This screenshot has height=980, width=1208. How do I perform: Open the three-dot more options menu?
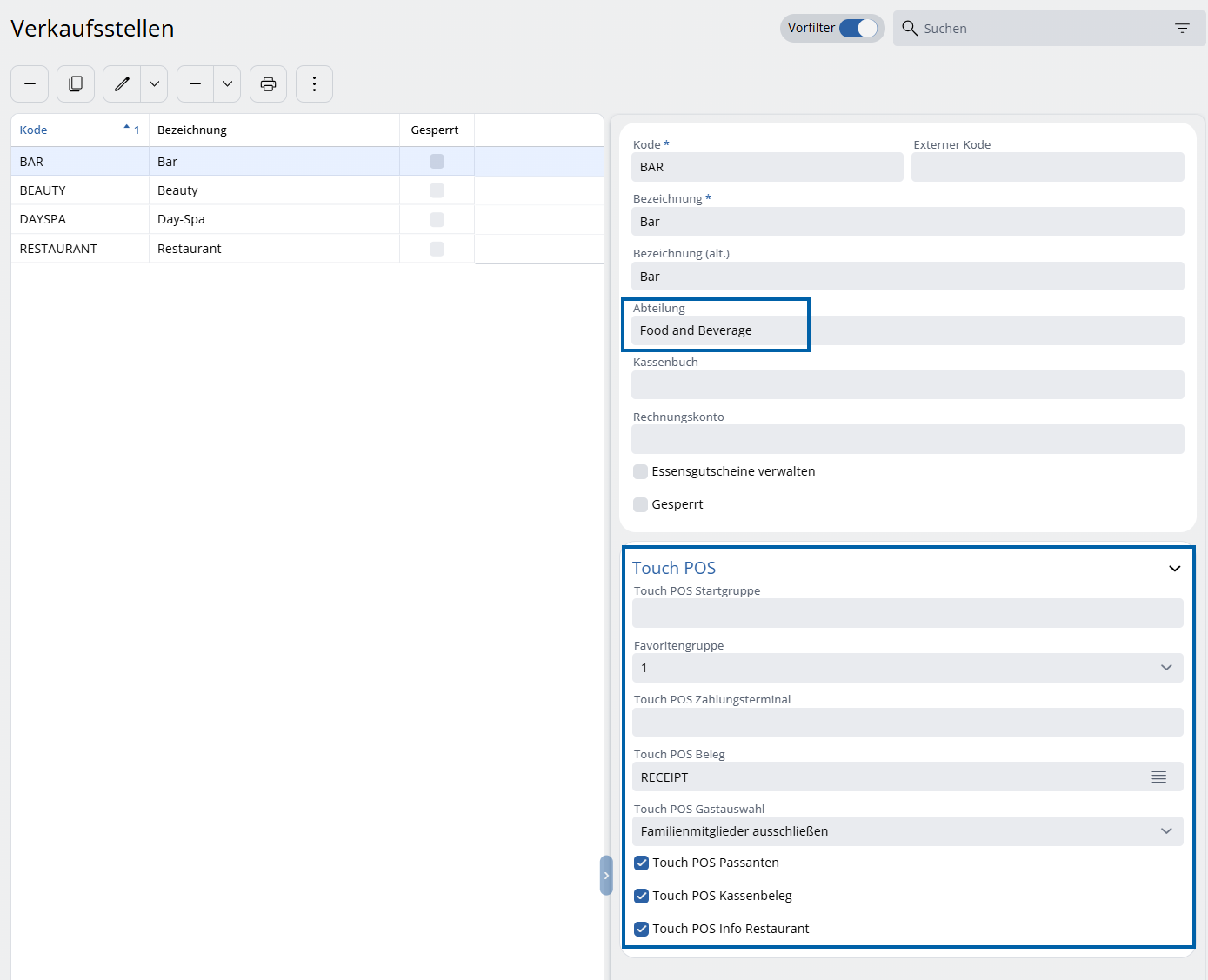point(314,84)
